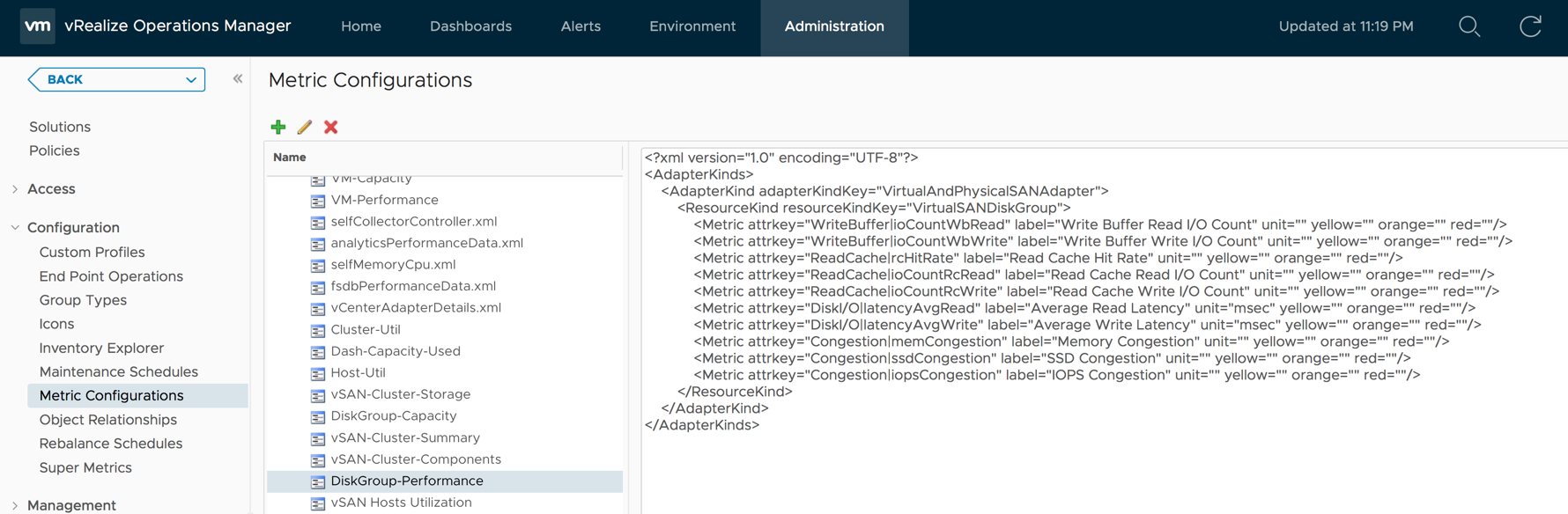Screen dimensions: 1568x514
Task: Select Host-Util in the list
Action: tap(359, 372)
